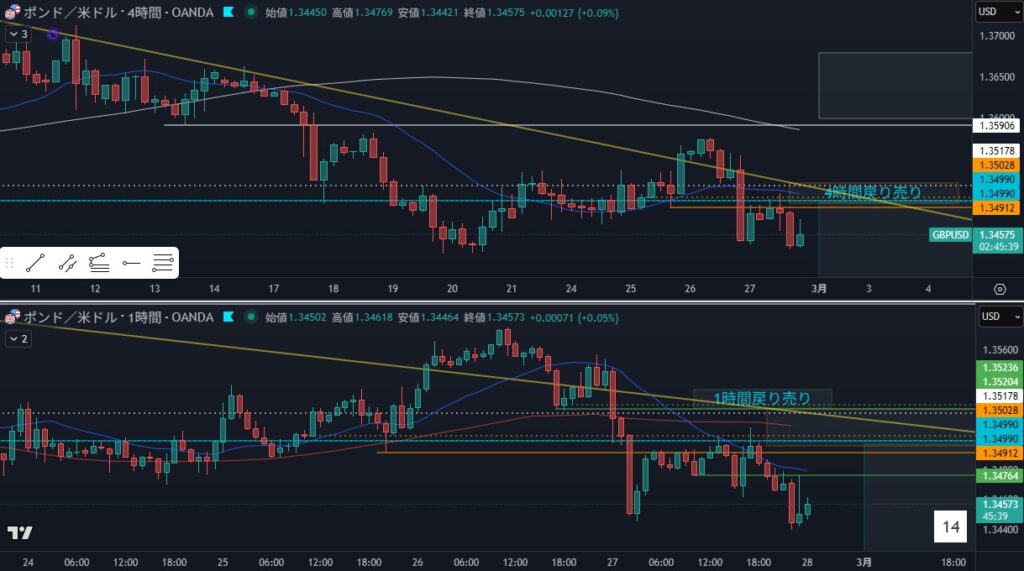The height and width of the screenshot is (571, 1024).
Task: Pick the horizontal lines tool in toolbar
Action: (x=162, y=264)
